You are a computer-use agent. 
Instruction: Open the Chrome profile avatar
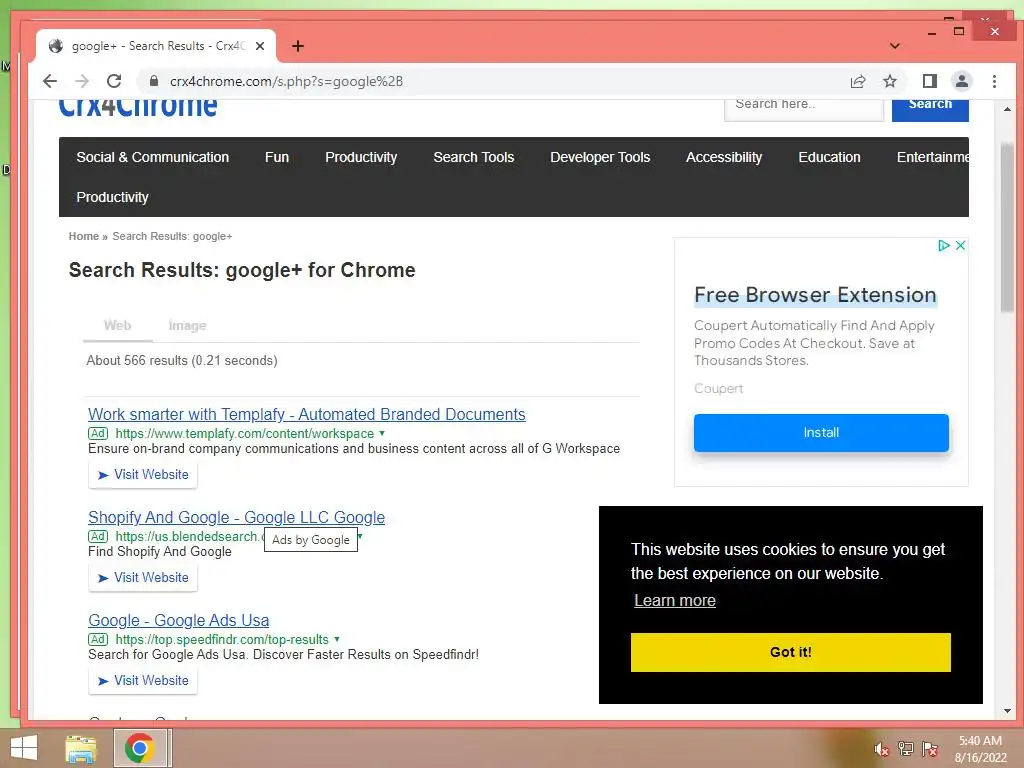click(x=961, y=81)
